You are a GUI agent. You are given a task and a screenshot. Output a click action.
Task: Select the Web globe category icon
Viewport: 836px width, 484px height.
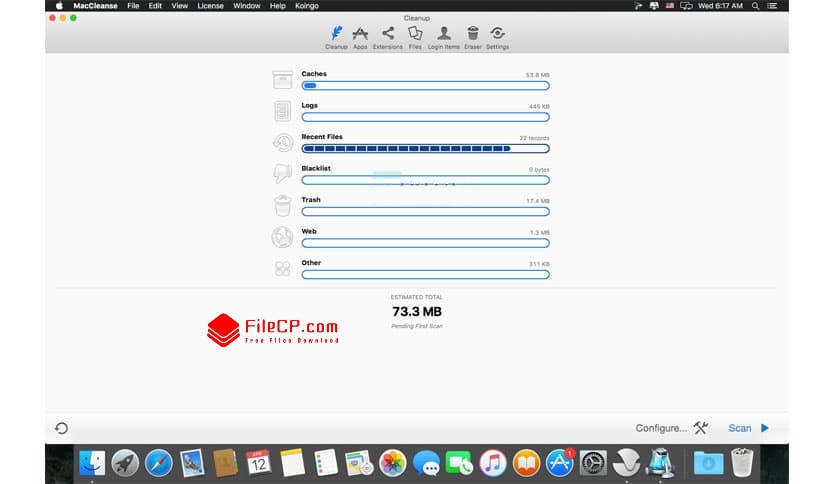[283, 237]
